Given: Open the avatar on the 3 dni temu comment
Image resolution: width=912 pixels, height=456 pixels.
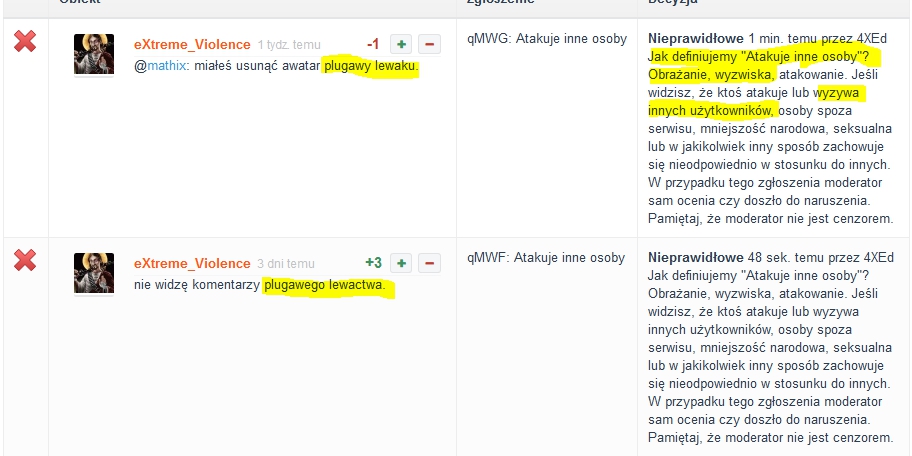Looking at the screenshot, I should [94, 273].
